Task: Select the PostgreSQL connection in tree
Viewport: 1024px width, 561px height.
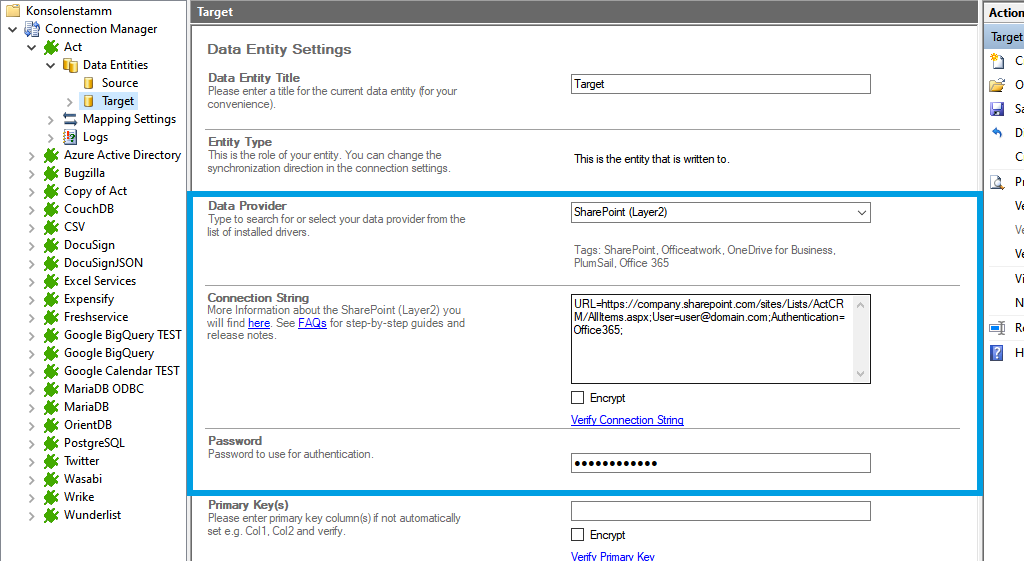Action: tap(94, 443)
